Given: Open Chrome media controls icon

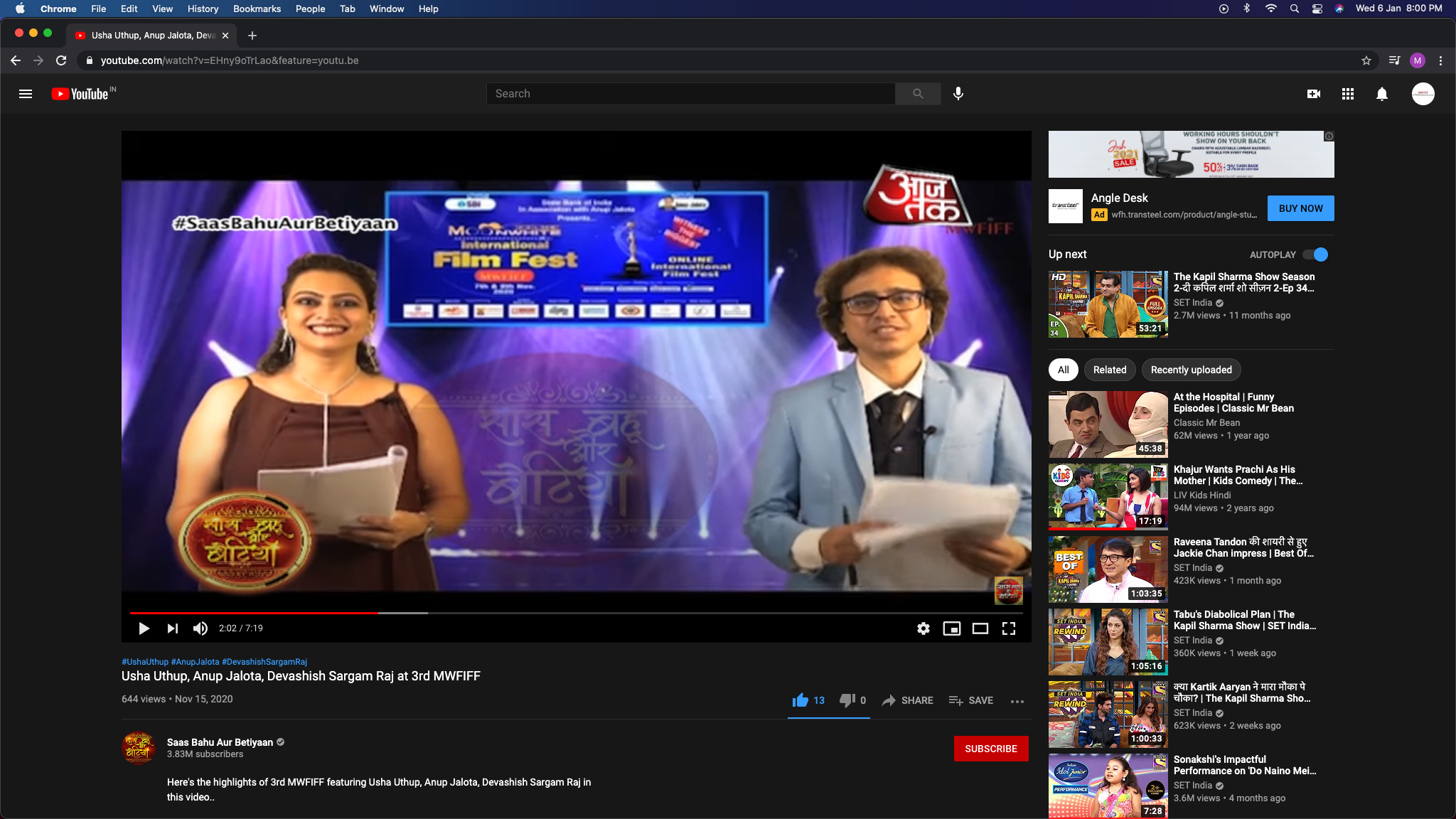Looking at the screenshot, I should coord(1395,60).
